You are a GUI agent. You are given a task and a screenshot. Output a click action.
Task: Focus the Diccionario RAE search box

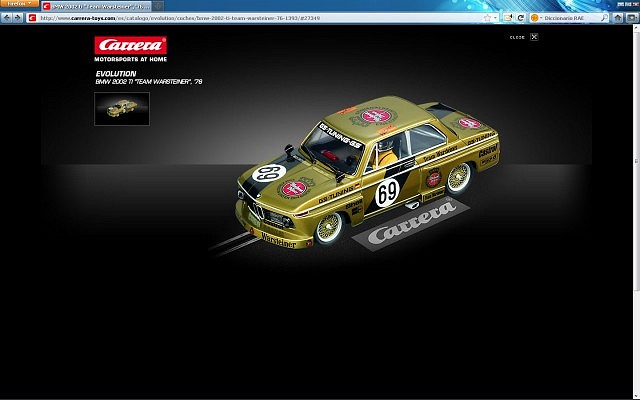click(571, 18)
